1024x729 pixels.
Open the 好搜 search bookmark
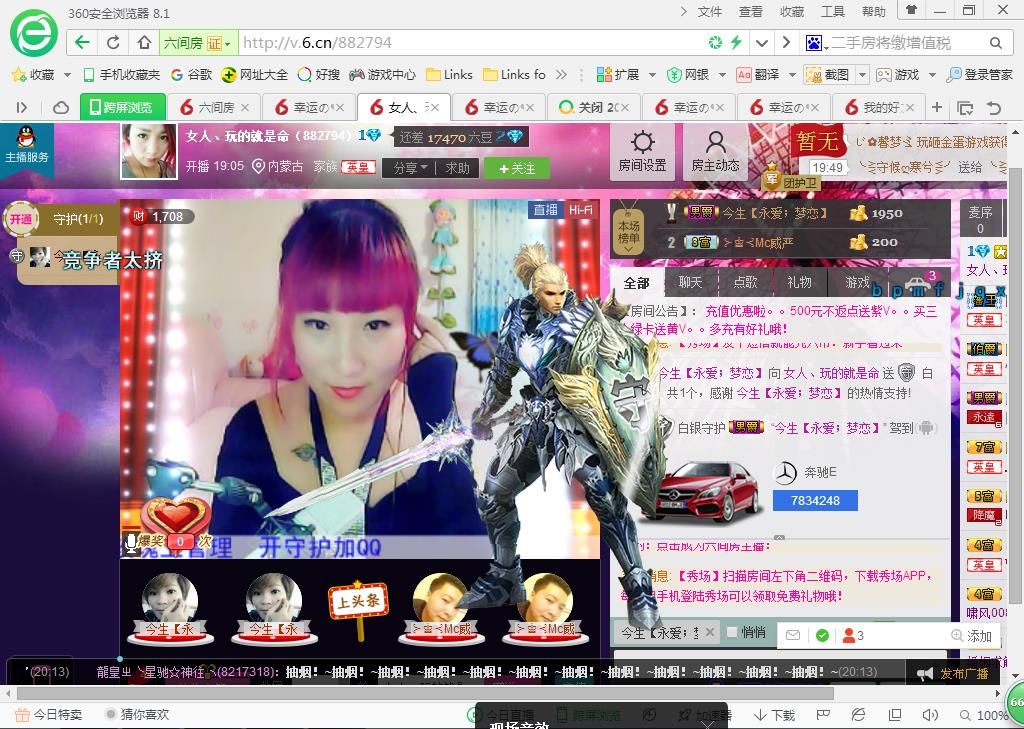pyautogui.click(x=319, y=75)
